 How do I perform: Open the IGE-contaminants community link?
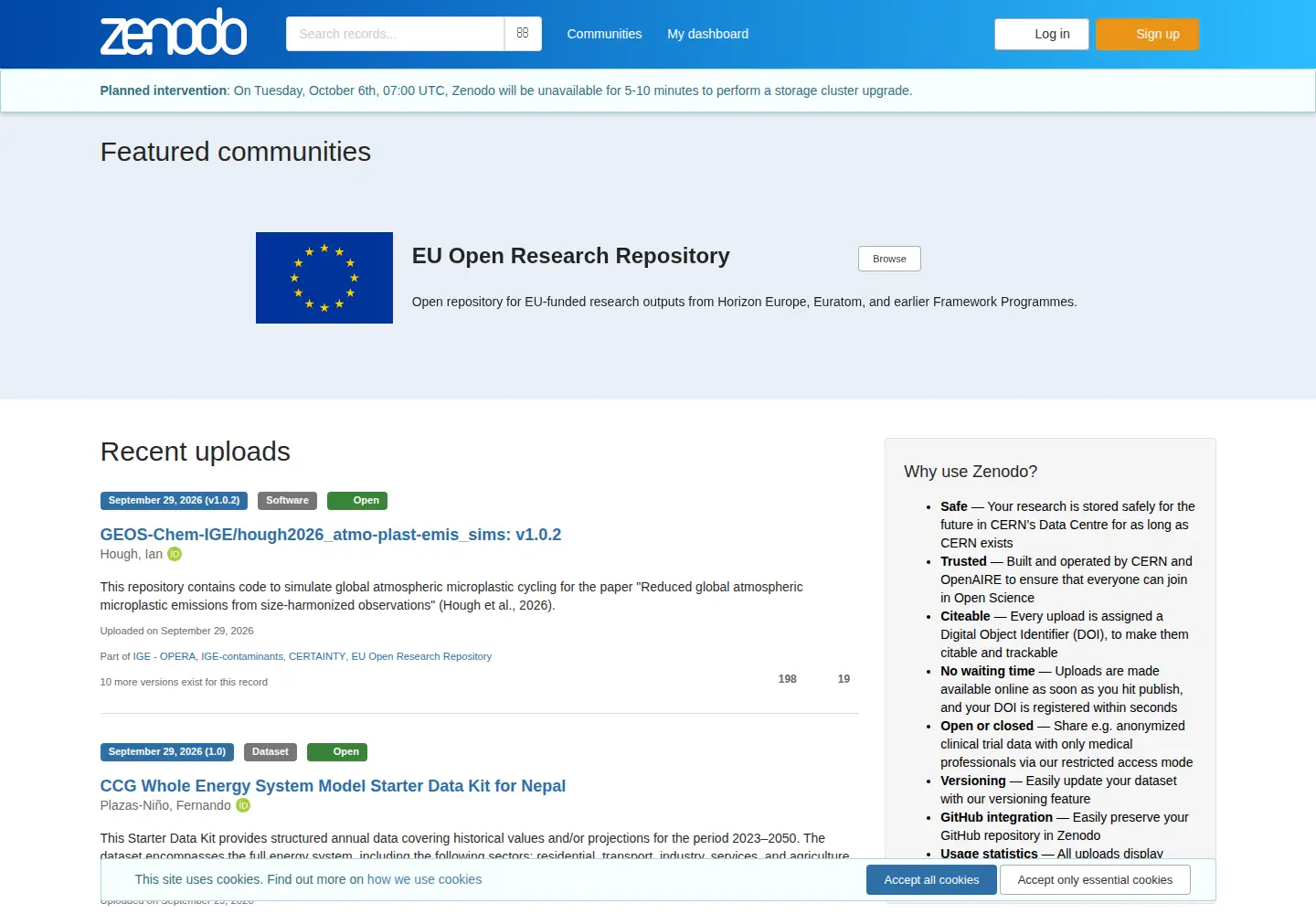(x=242, y=656)
